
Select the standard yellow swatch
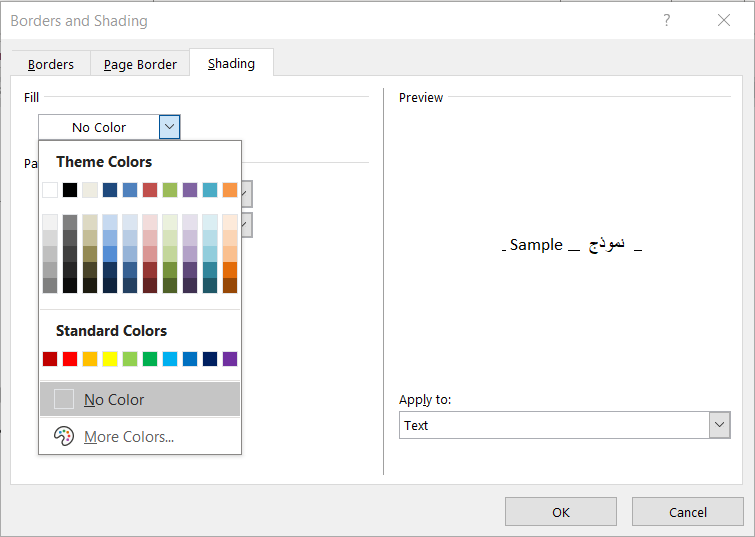tap(110, 359)
